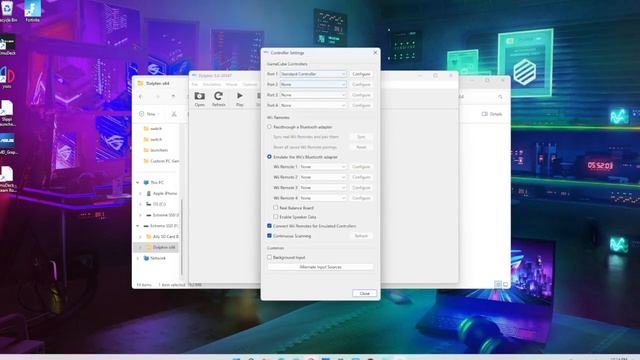Select the yuzu desktop icon

pyautogui.click(x=7, y=78)
